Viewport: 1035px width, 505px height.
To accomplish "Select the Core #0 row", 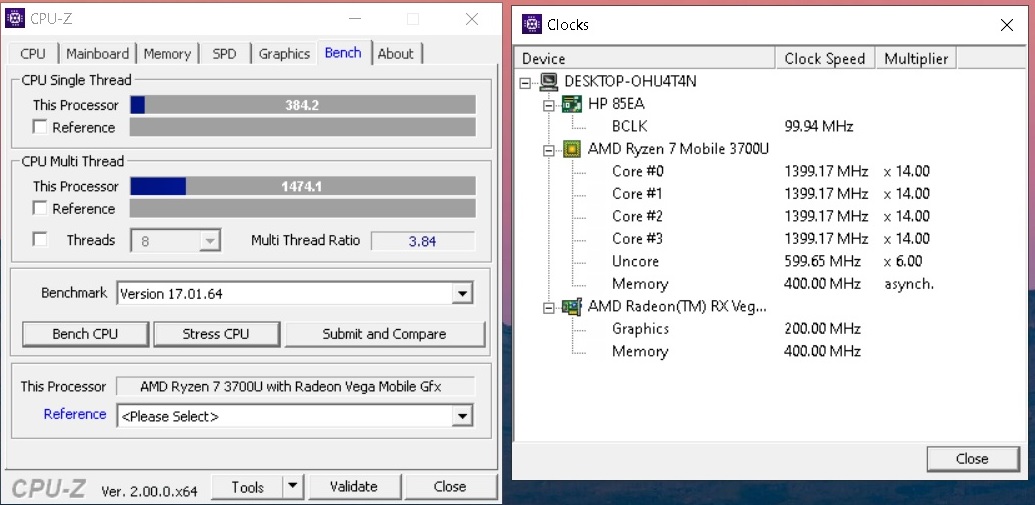I will click(638, 171).
